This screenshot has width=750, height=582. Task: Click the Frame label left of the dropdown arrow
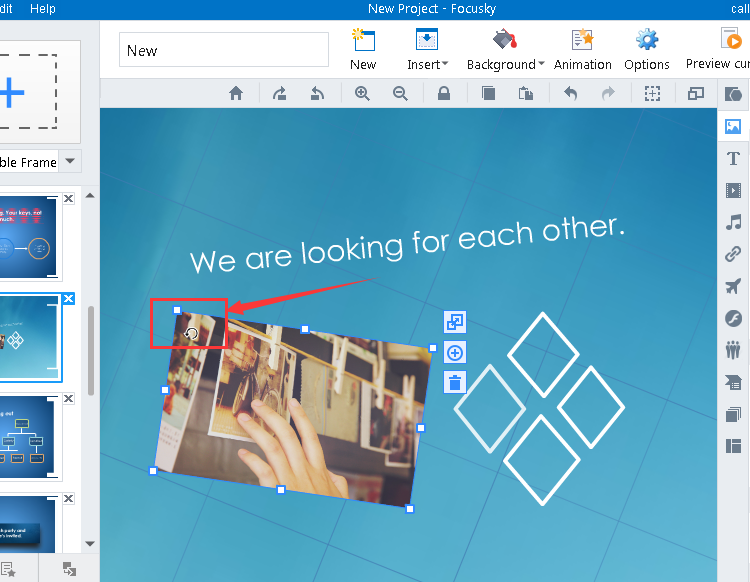(x=29, y=163)
